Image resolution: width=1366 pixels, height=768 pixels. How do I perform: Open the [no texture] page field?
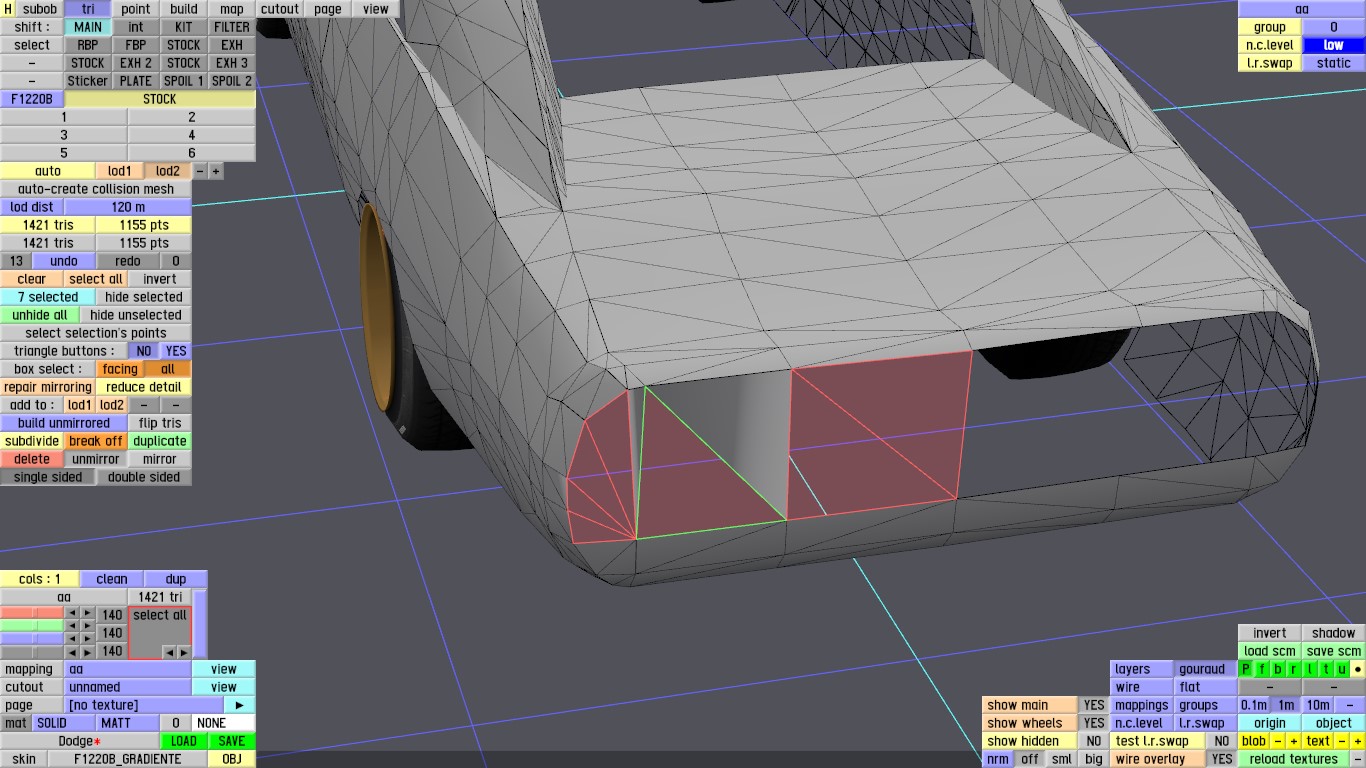[144, 705]
